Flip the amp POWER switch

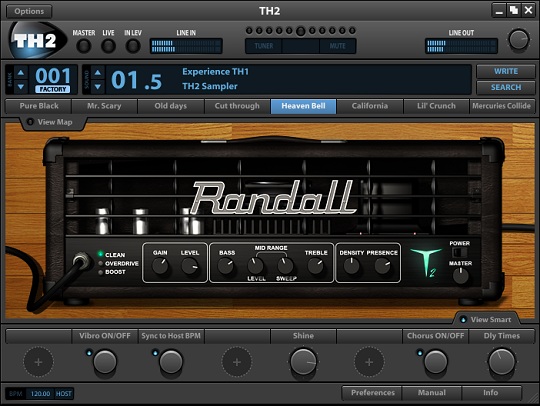pyautogui.click(x=459, y=252)
